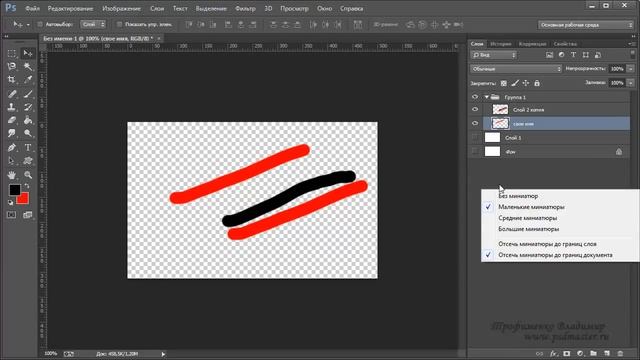Screen dimensions: 640x360
Task: Show Фон layer visibility box
Action: (475, 151)
